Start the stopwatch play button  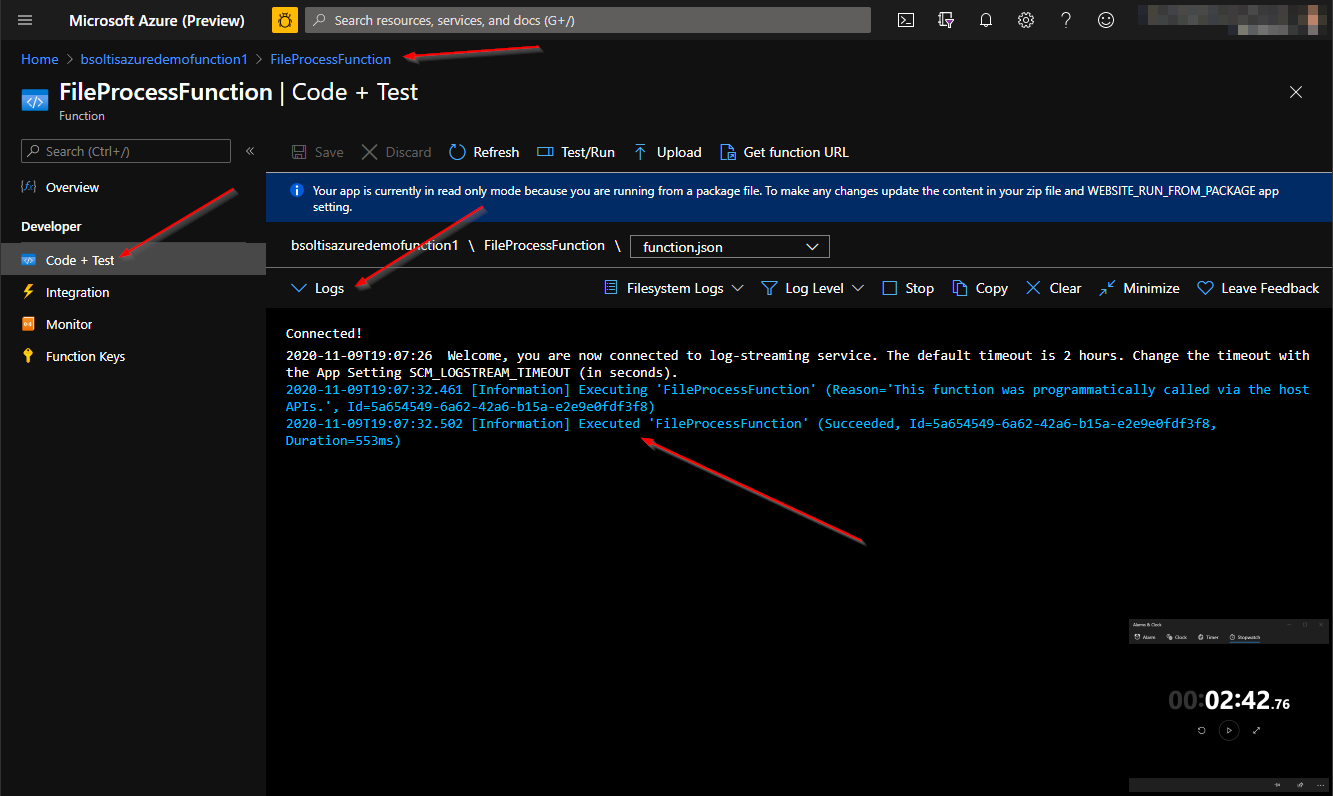1229,730
